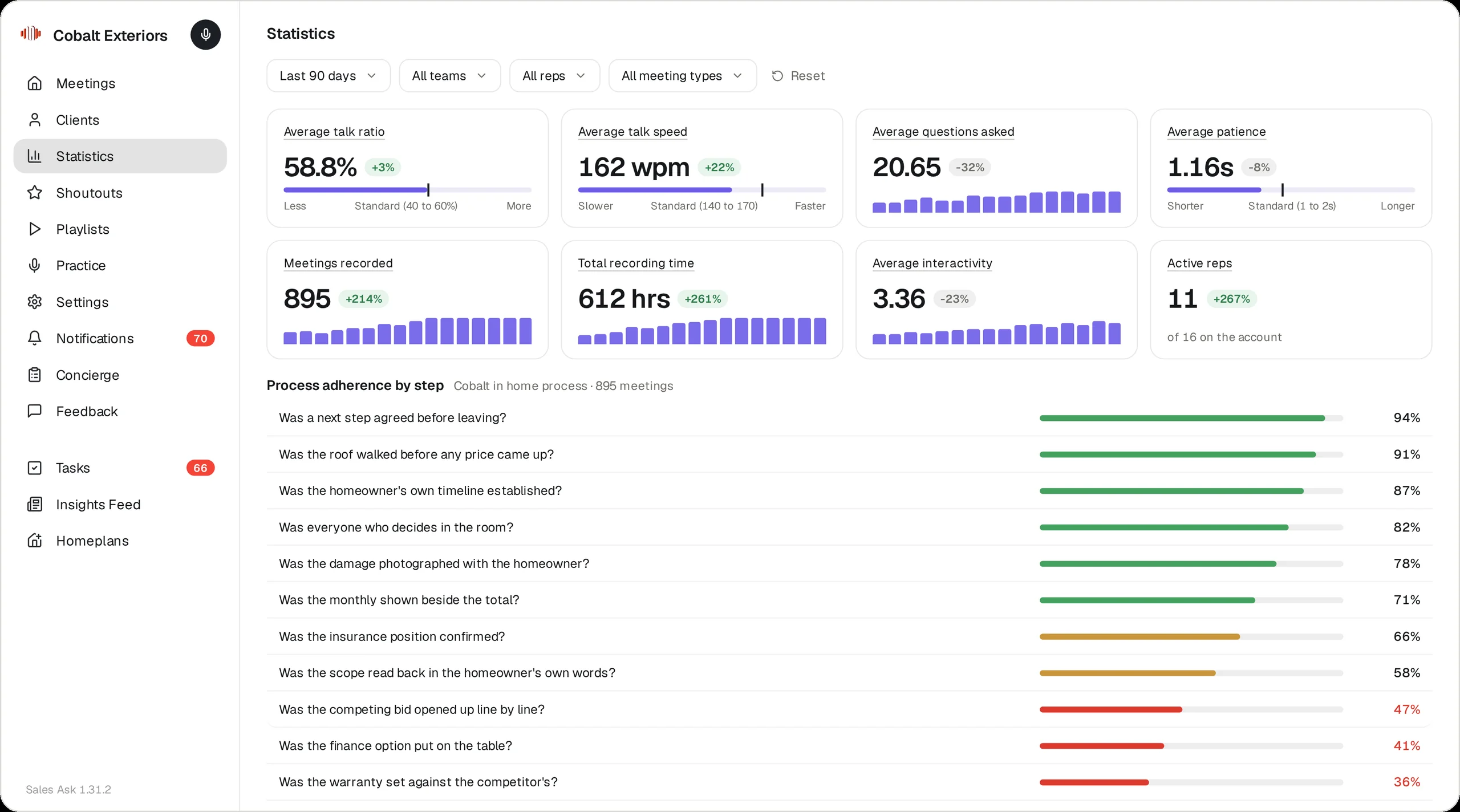1460x812 pixels.
Task: Click the Concierge clipboard icon
Action: tap(35, 375)
